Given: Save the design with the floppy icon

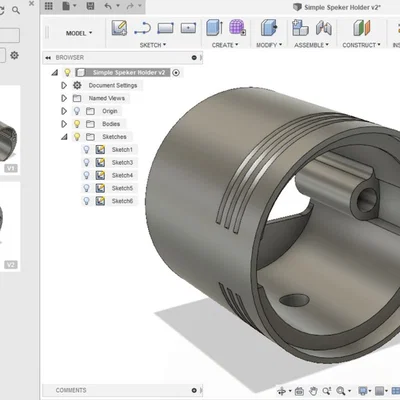Looking at the screenshot, I should [90, 6].
